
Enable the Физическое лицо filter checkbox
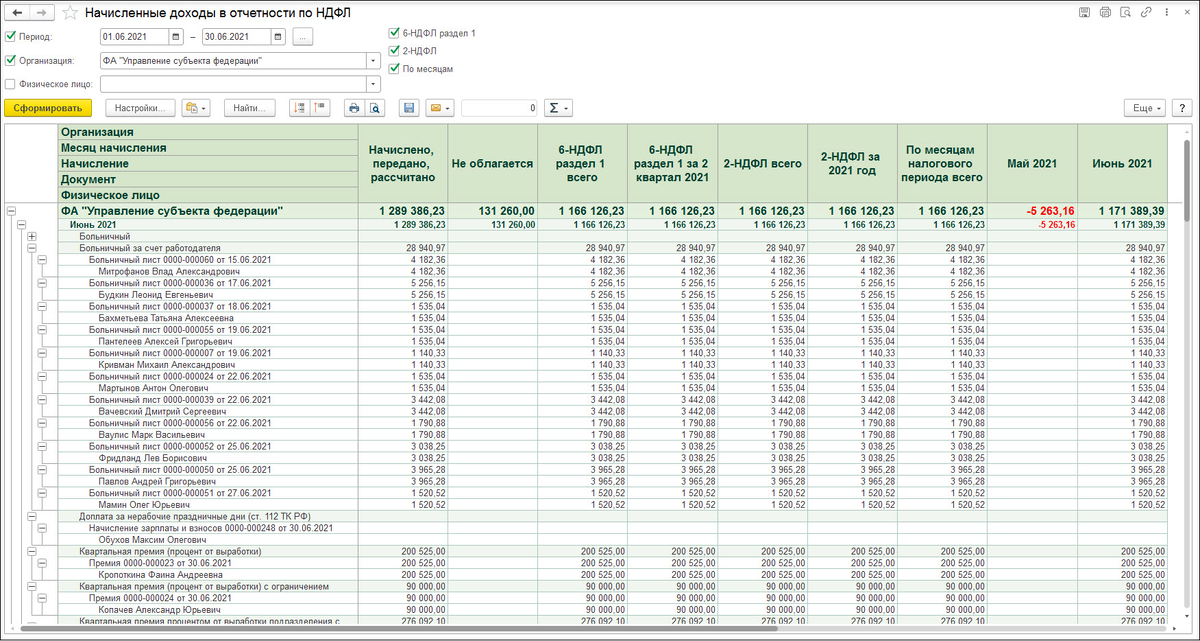coord(11,84)
